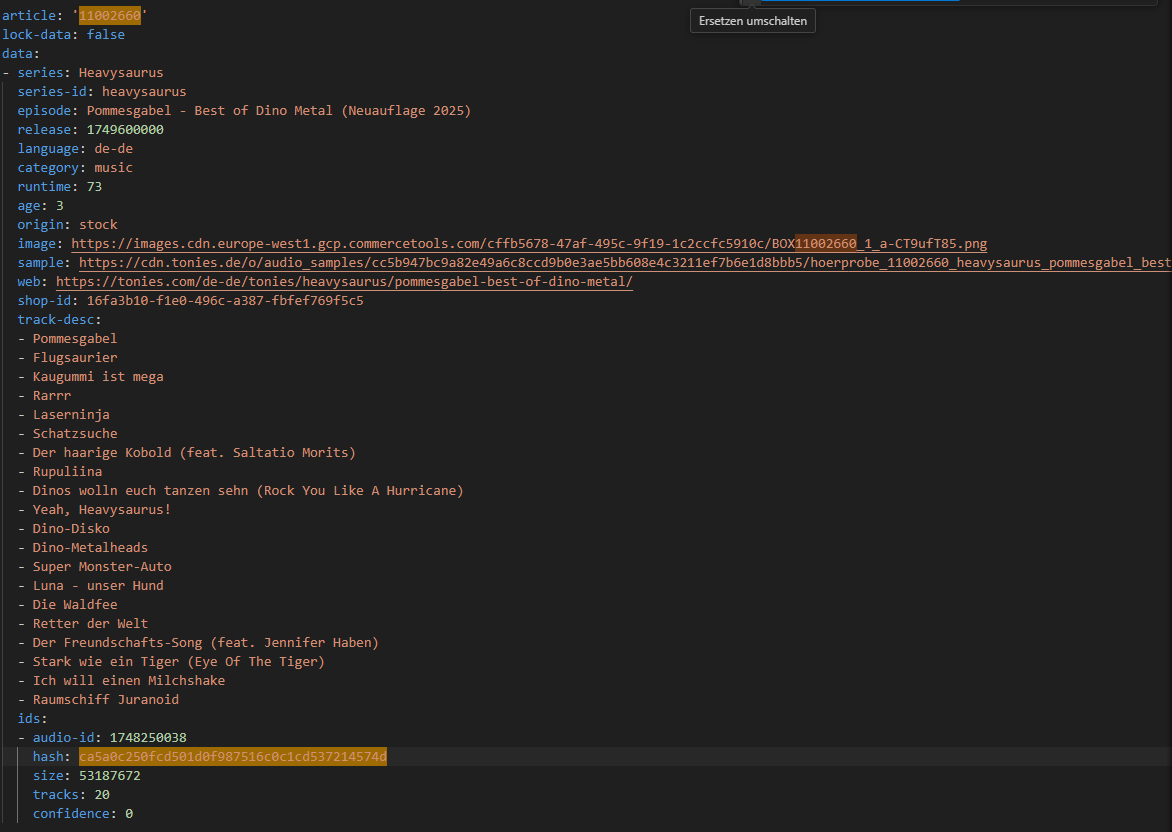Click the 'Ersetzen umschalten' tooltip
This screenshot has height=832, width=1172.
click(753, 21)
